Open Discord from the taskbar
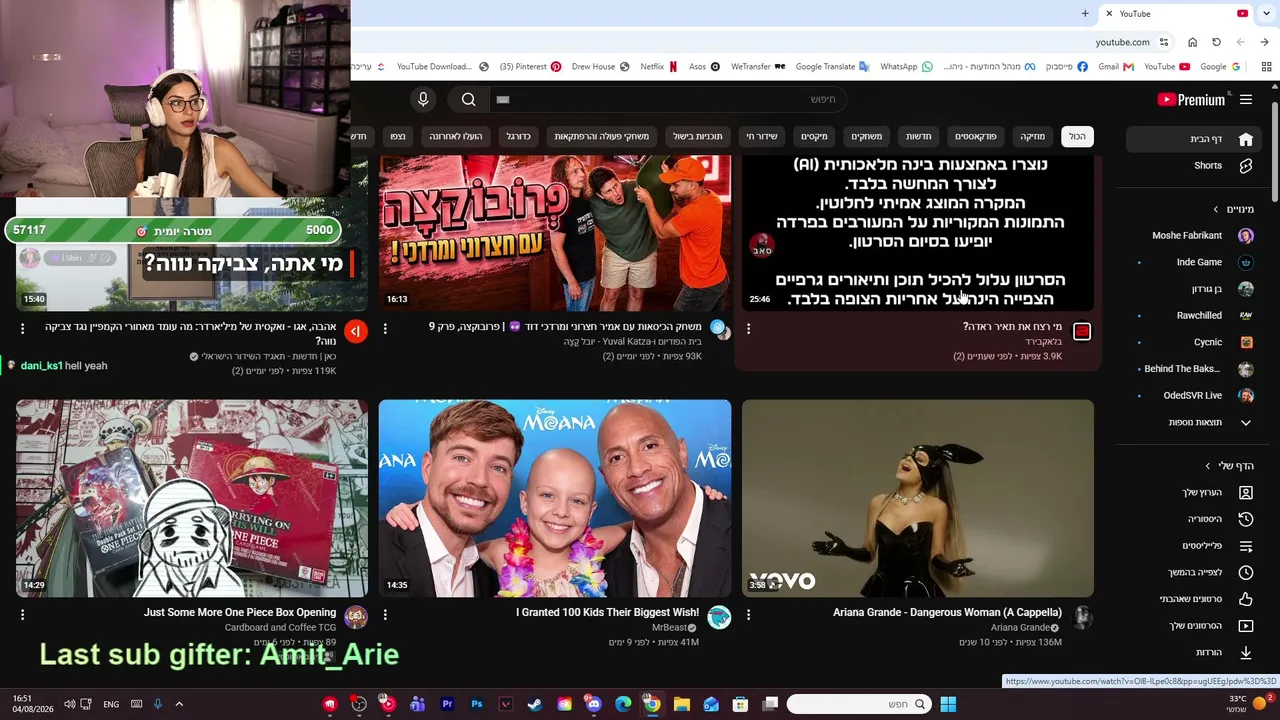1280x720 pixels. click(x=593, y=704)
